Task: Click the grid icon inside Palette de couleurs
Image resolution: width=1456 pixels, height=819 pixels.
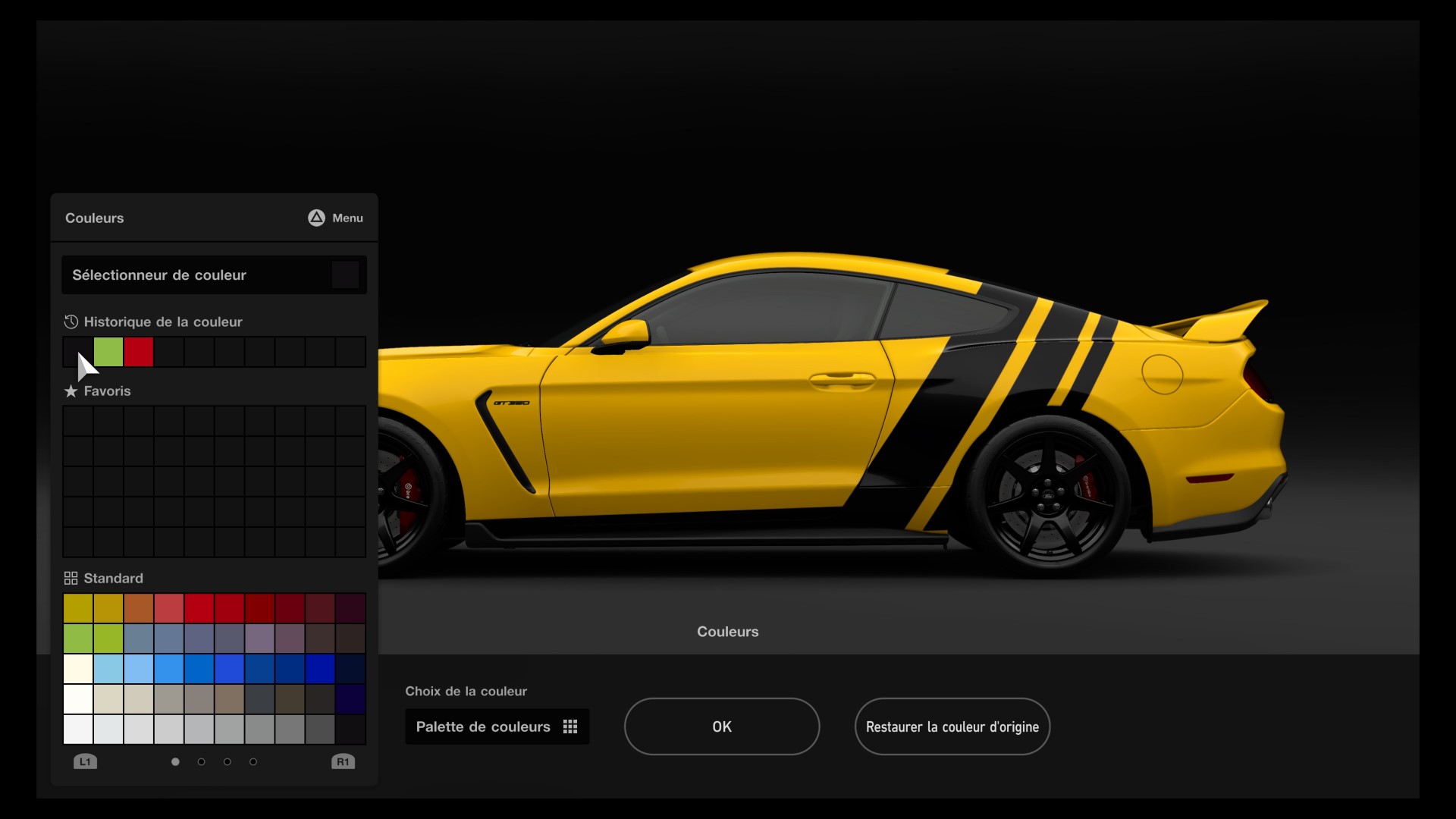Action: (570, 726)
